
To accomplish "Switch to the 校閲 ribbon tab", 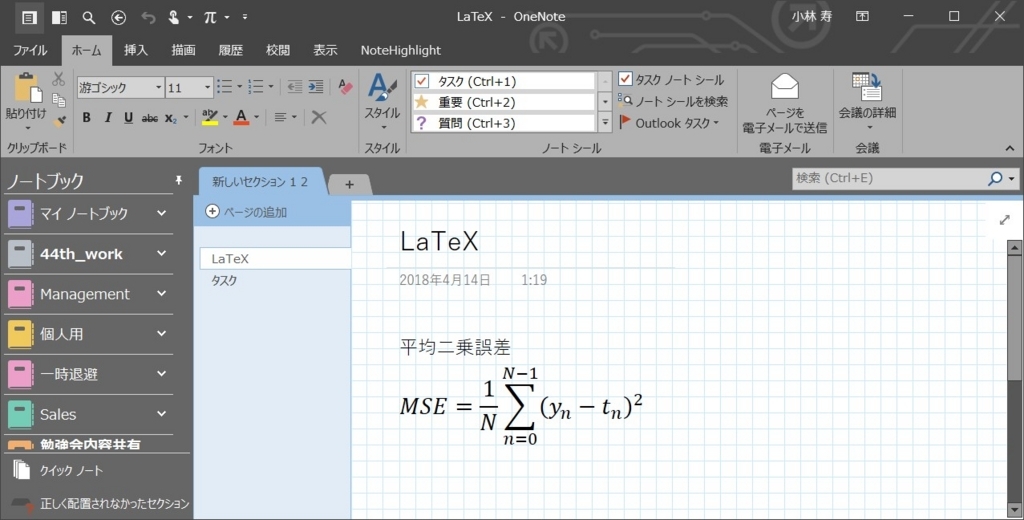I will tap(278, 50).
